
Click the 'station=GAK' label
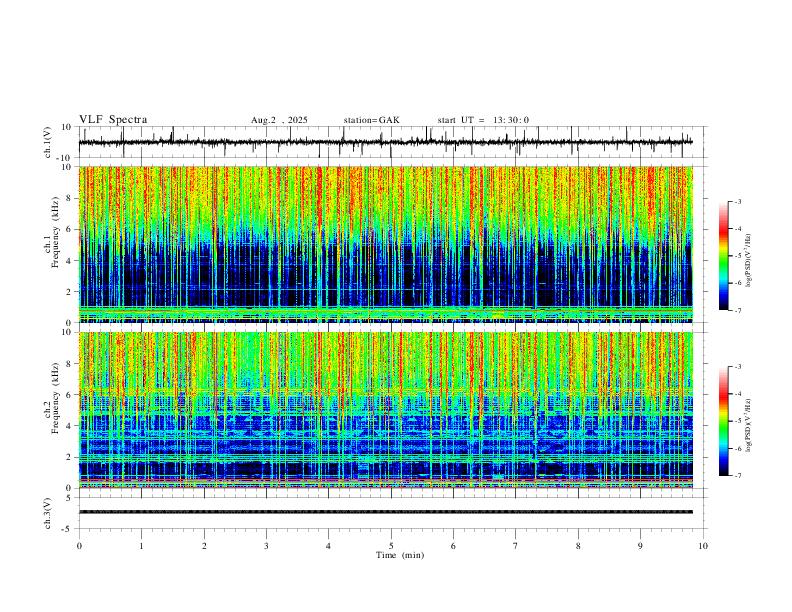[372, 120]
